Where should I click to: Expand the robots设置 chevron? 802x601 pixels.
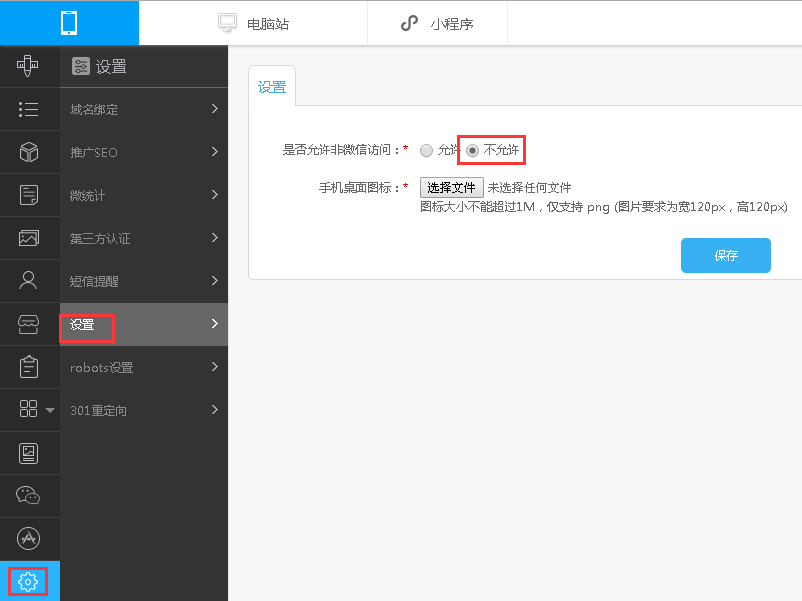(215, 366)
